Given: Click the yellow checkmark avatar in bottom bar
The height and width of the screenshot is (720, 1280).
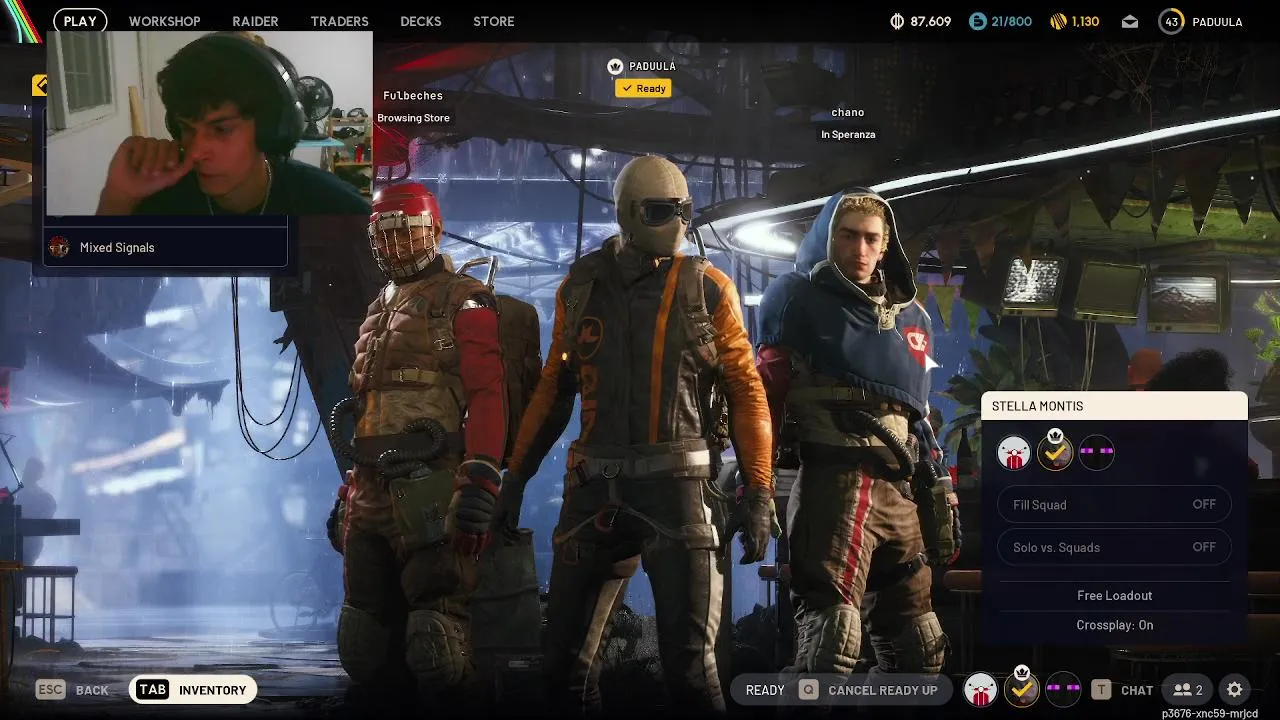Looking at the screenshot, I should click(1022, 688).
